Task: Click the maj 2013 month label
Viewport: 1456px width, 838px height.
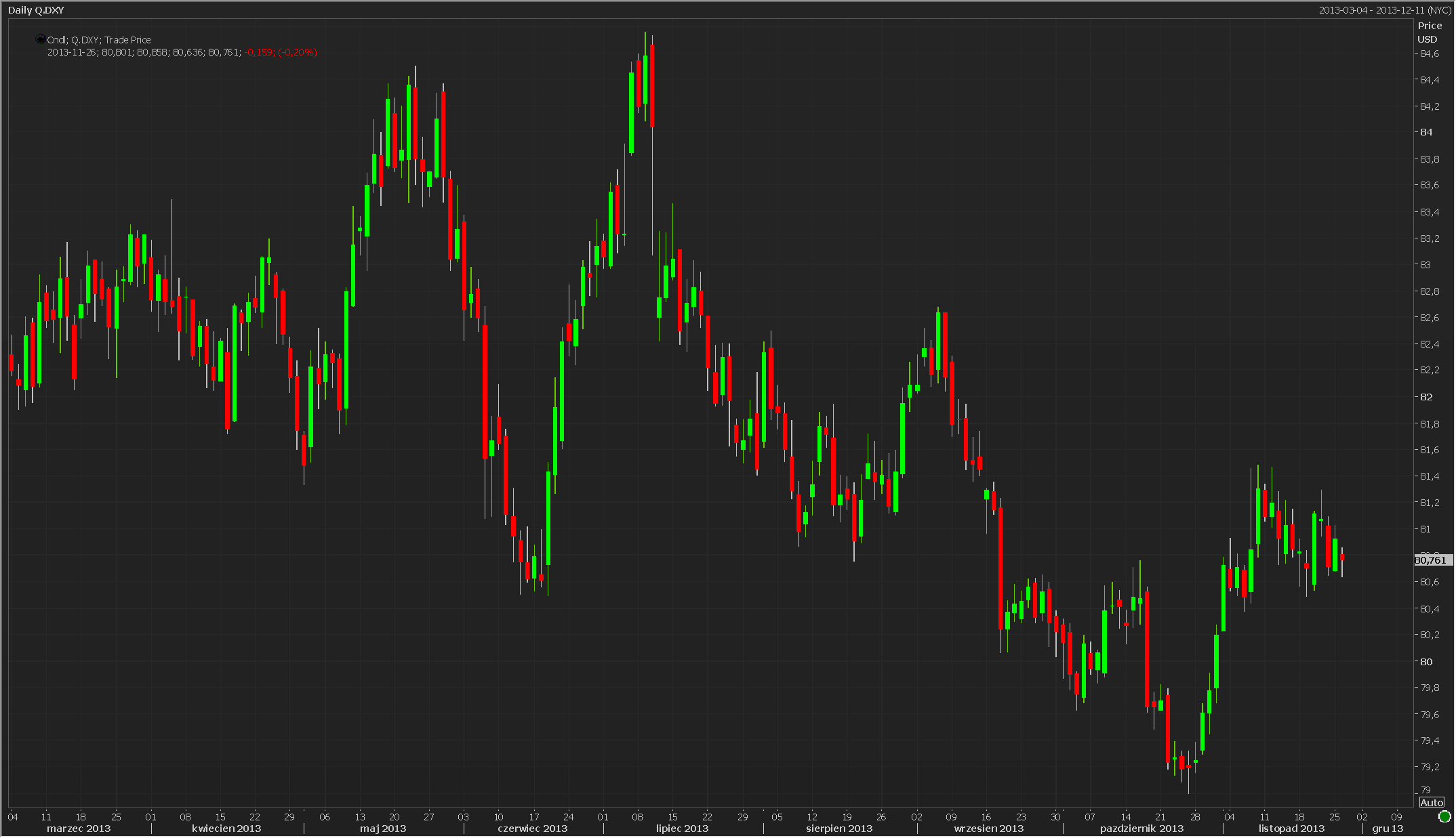Action: [383, 829]
